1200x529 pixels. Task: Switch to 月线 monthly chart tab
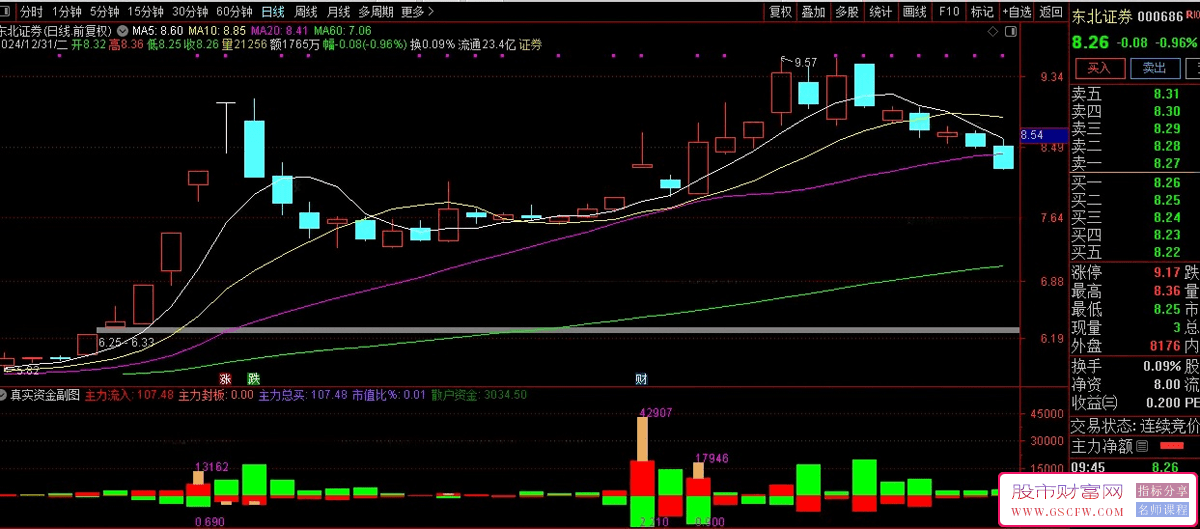pyautogui.click(x=339, y=12)
